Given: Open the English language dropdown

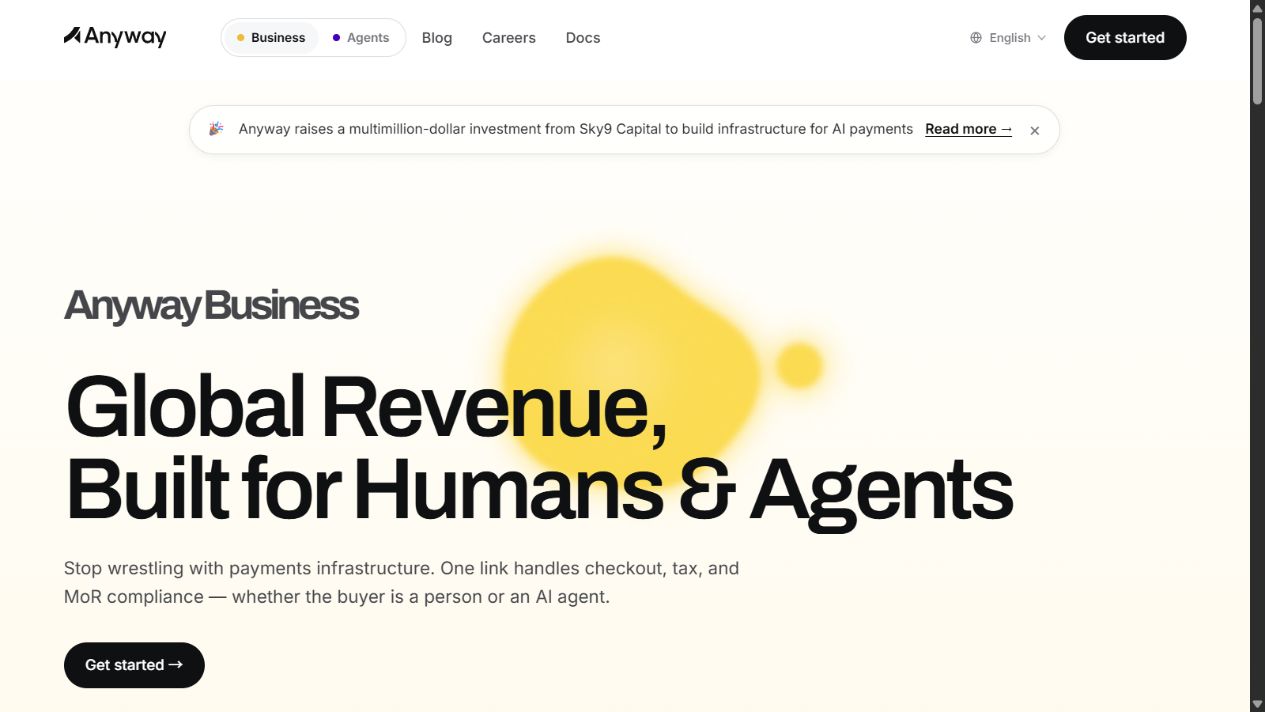Looking at the screenshot, I should [x=1008, y=38].
